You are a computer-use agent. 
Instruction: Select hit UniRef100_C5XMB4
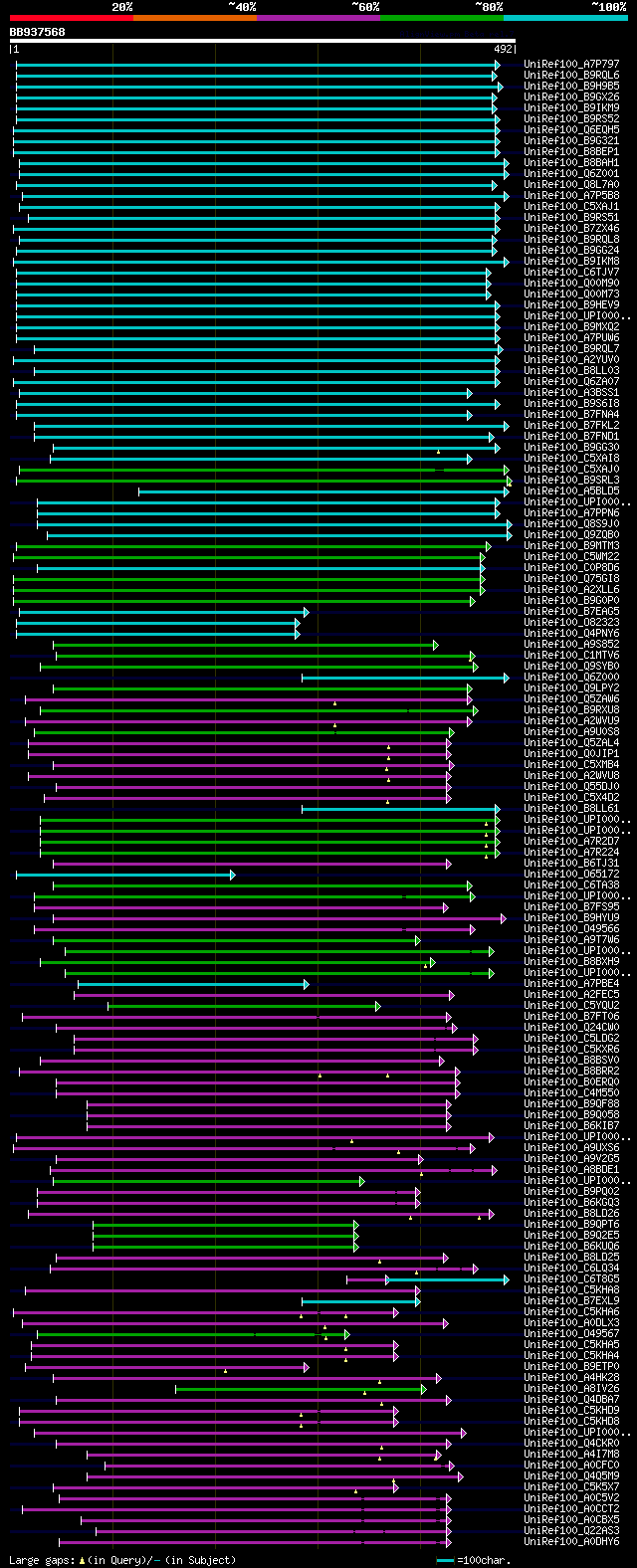point(571,764)
